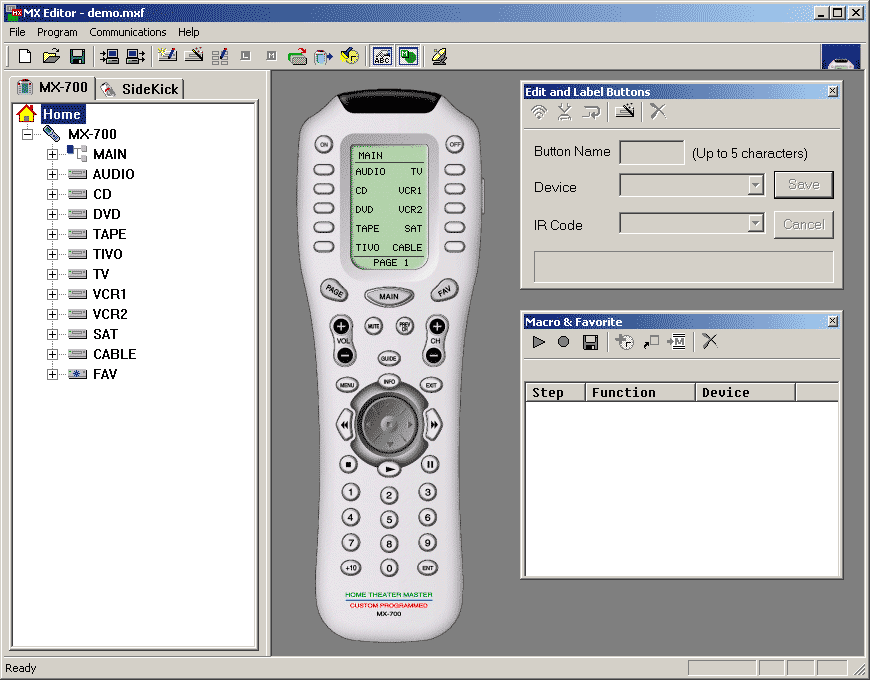Click the Save floppy icon in Macro panel
This screenshot has height=680, width=870.
pyautogui.click(x=590, y=342)
